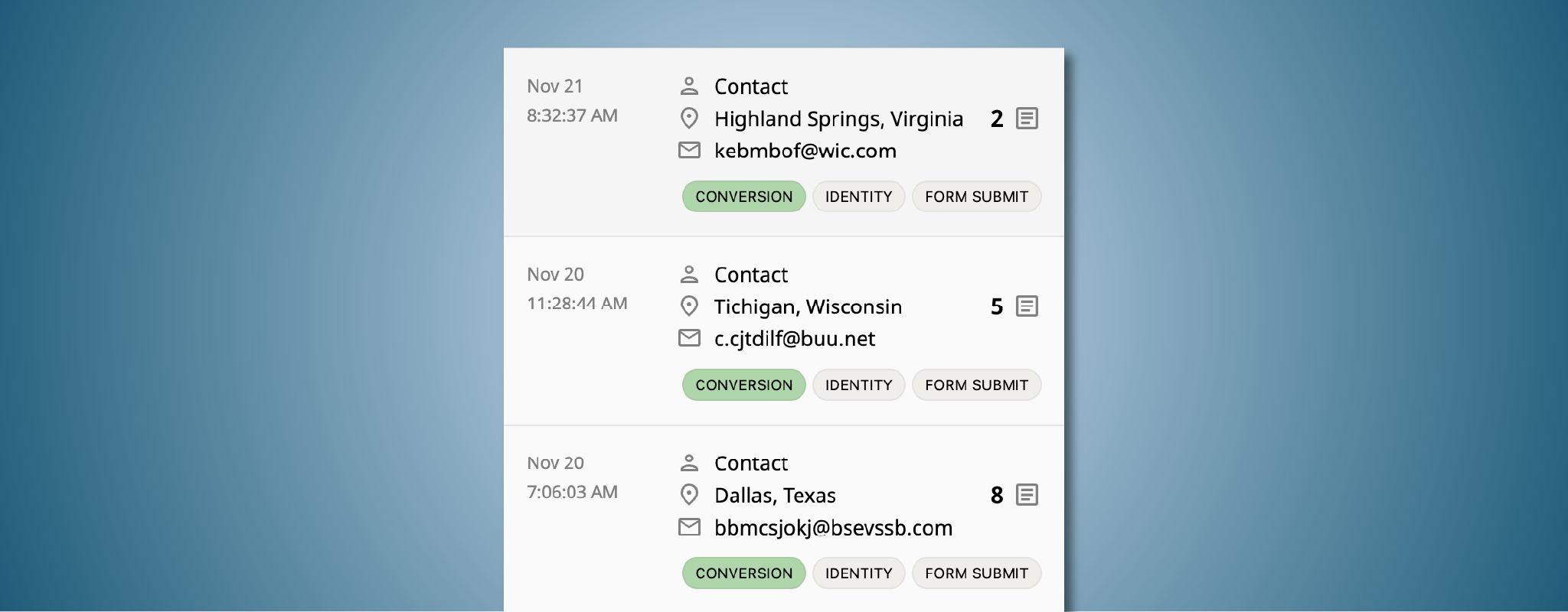Click the notes icon for Tichigan contact
Viewport: 1568px width, 612px height.
[1027, 307]
